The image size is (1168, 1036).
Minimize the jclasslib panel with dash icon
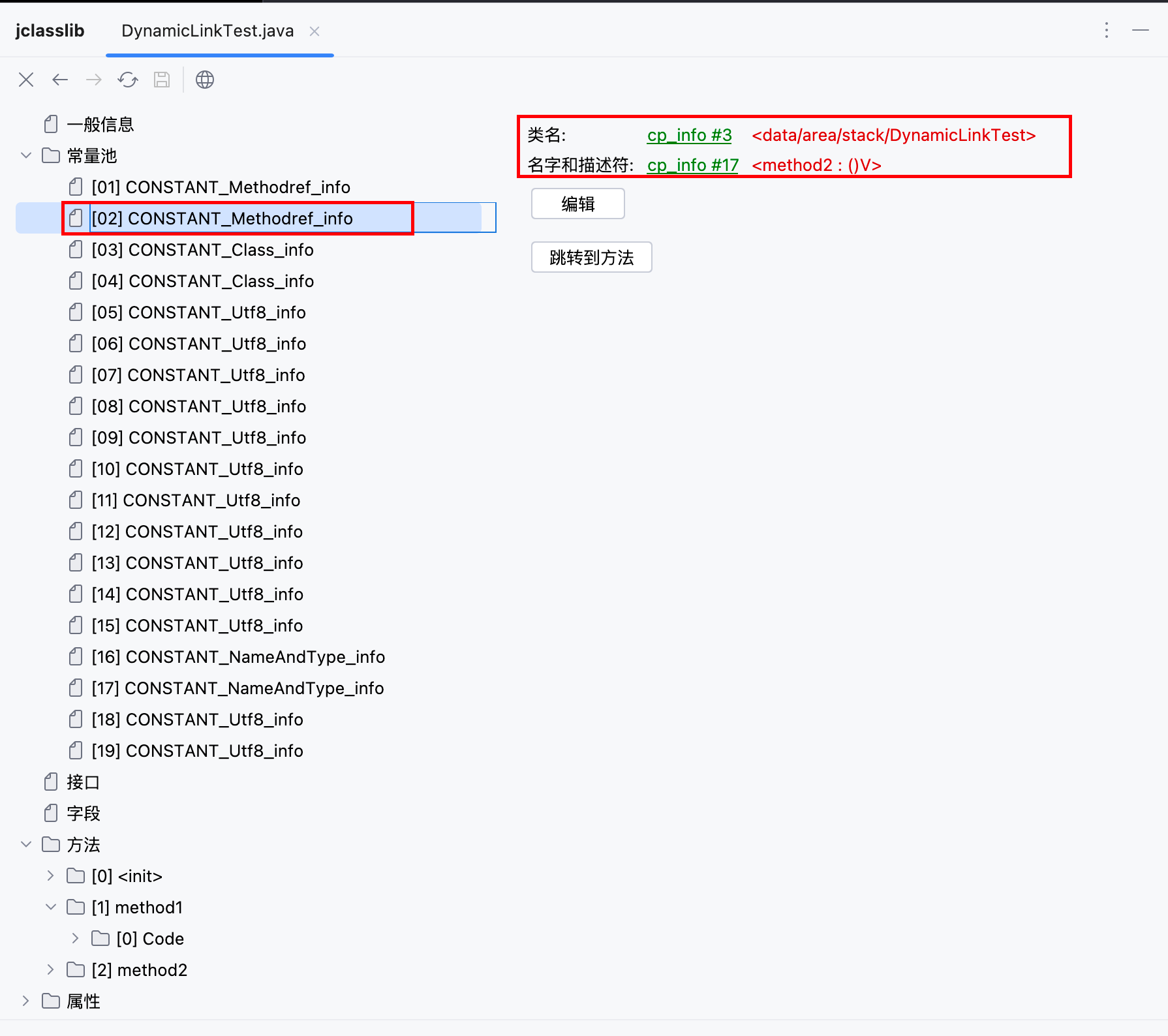pos(1141,30)
